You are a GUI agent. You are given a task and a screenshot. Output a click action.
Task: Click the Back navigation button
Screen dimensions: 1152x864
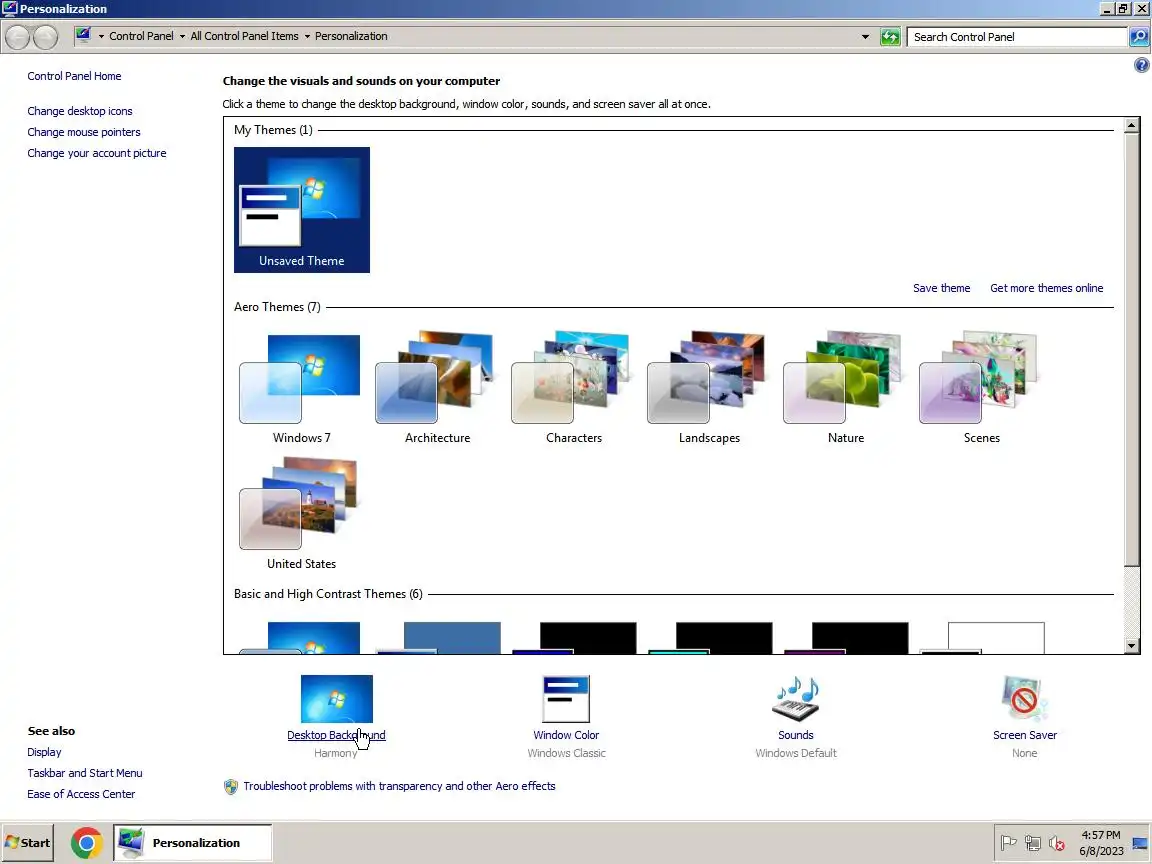point(18,37)
